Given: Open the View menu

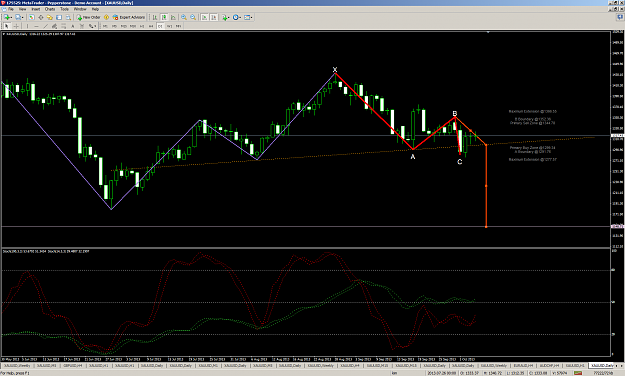Looking at the screenshot, I should pyautogui.click(x=22, y=9).
